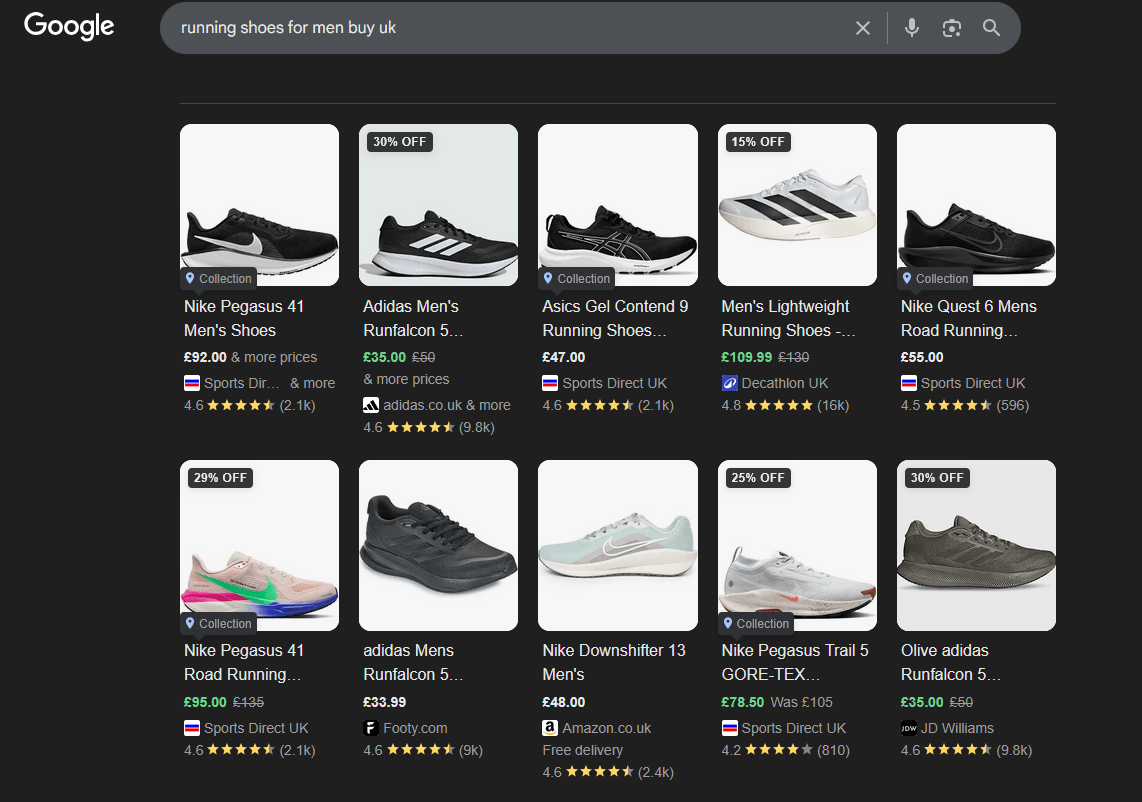Viewport: 1142px width, 802px height.
Task: Click the adidas.co.uk site icon
Action: pos(371,404)
